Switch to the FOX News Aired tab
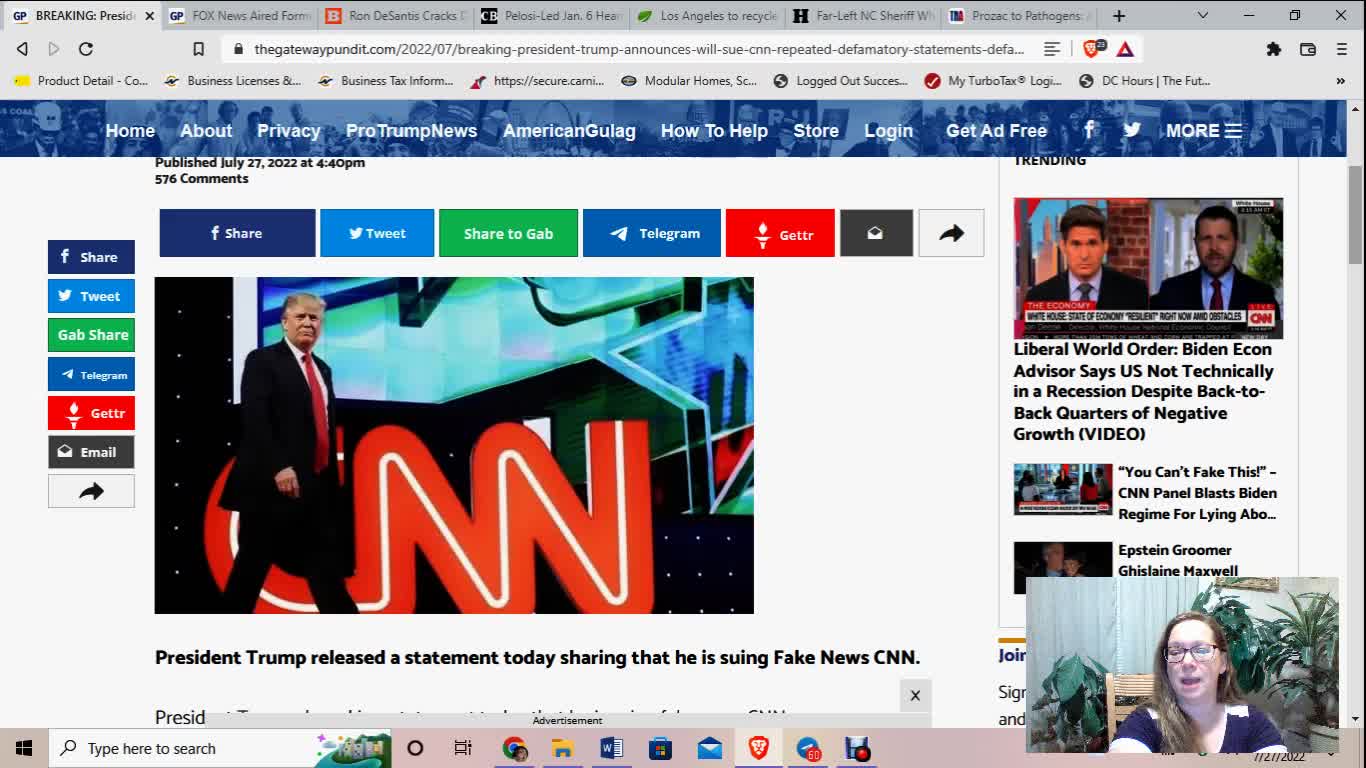This screenshot has height=768, width=1366. click(239, 15)
